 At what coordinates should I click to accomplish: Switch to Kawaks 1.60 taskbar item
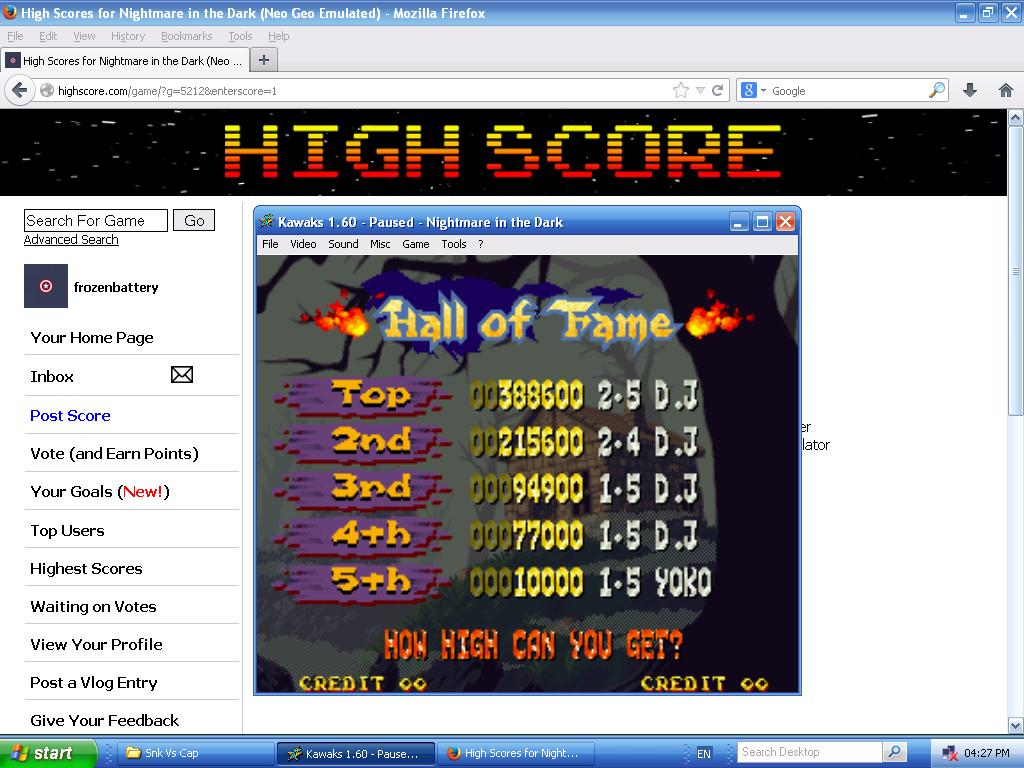[x=356, y=753]
